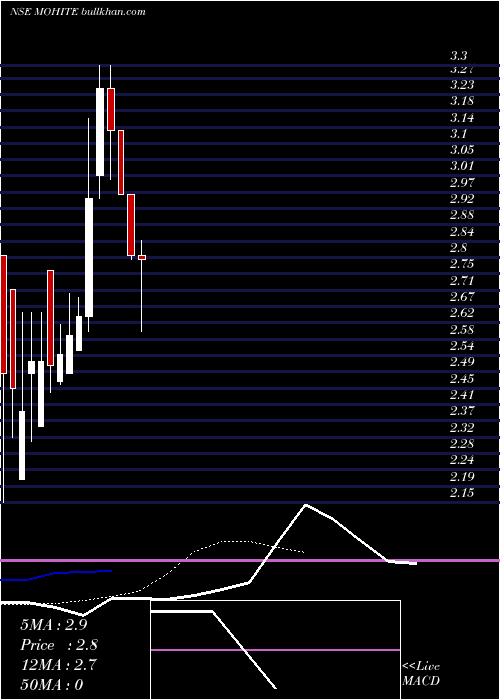
Task: Click the 2.19 price axis label
Action: point(462,476)
